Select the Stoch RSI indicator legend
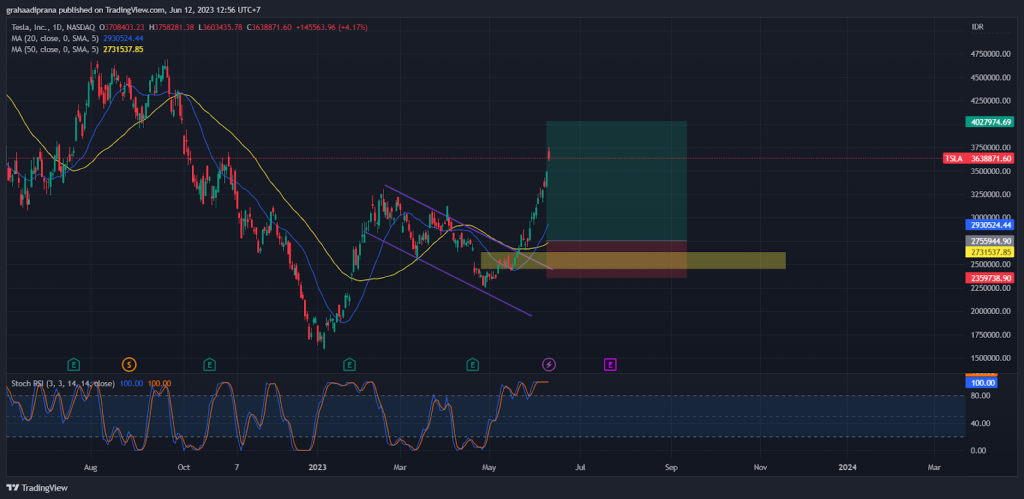 point(63,383)
